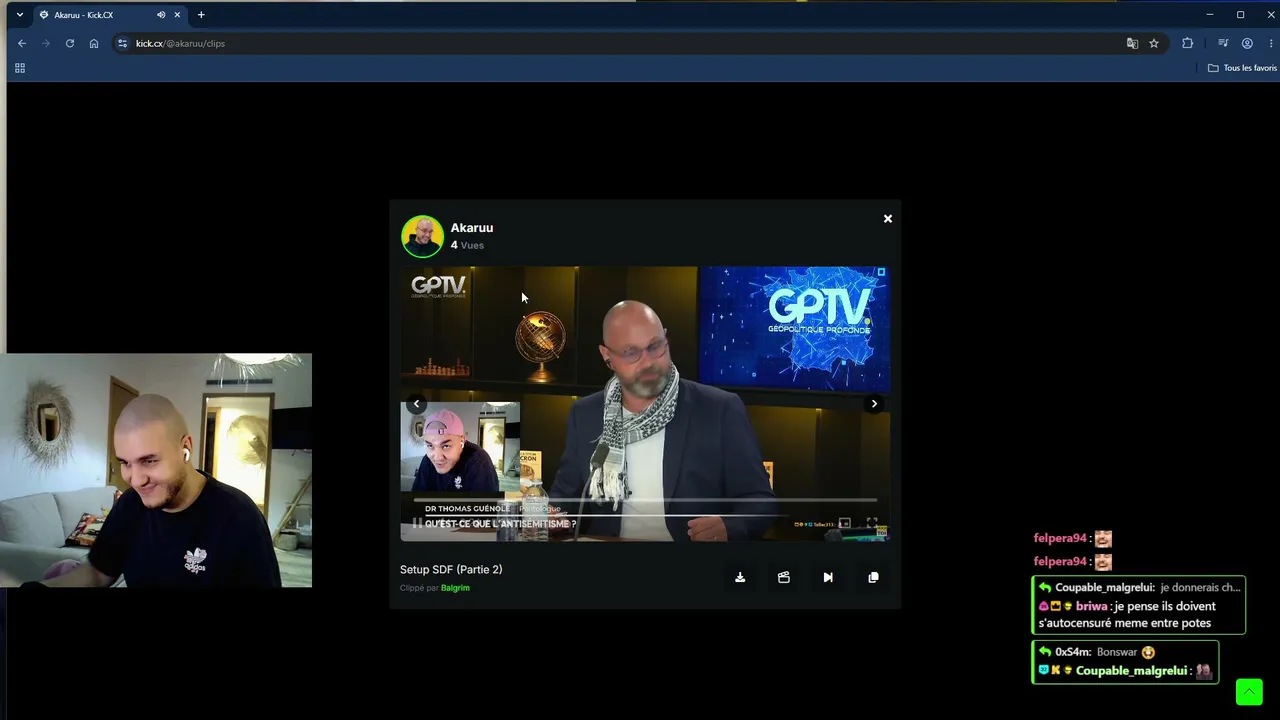The width and height of the screenshot is (1280, 720).
Task: Go back in browser history
Action: (x=22, y=43)
